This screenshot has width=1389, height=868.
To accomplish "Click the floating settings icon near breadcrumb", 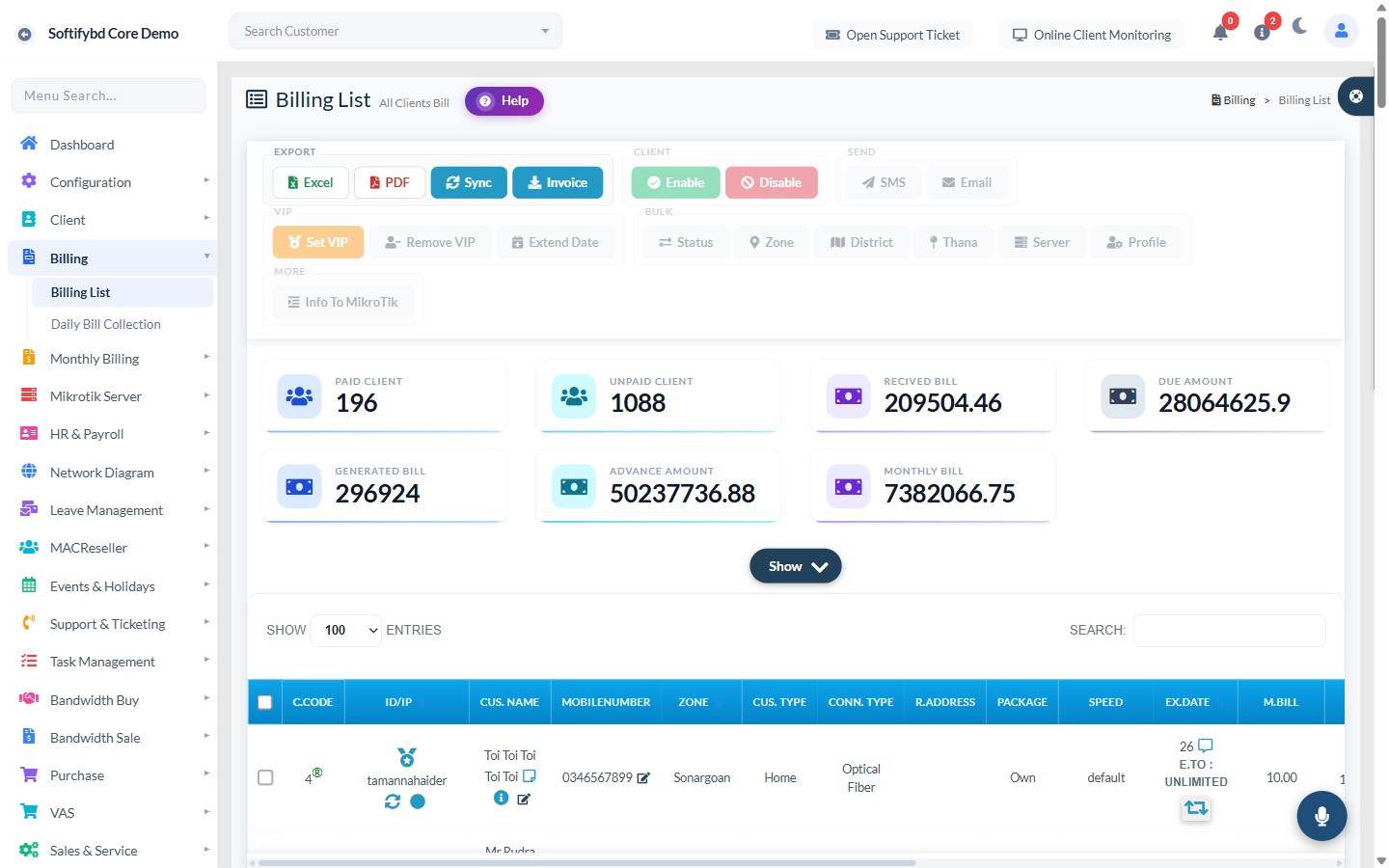I will click(1356, 96).
